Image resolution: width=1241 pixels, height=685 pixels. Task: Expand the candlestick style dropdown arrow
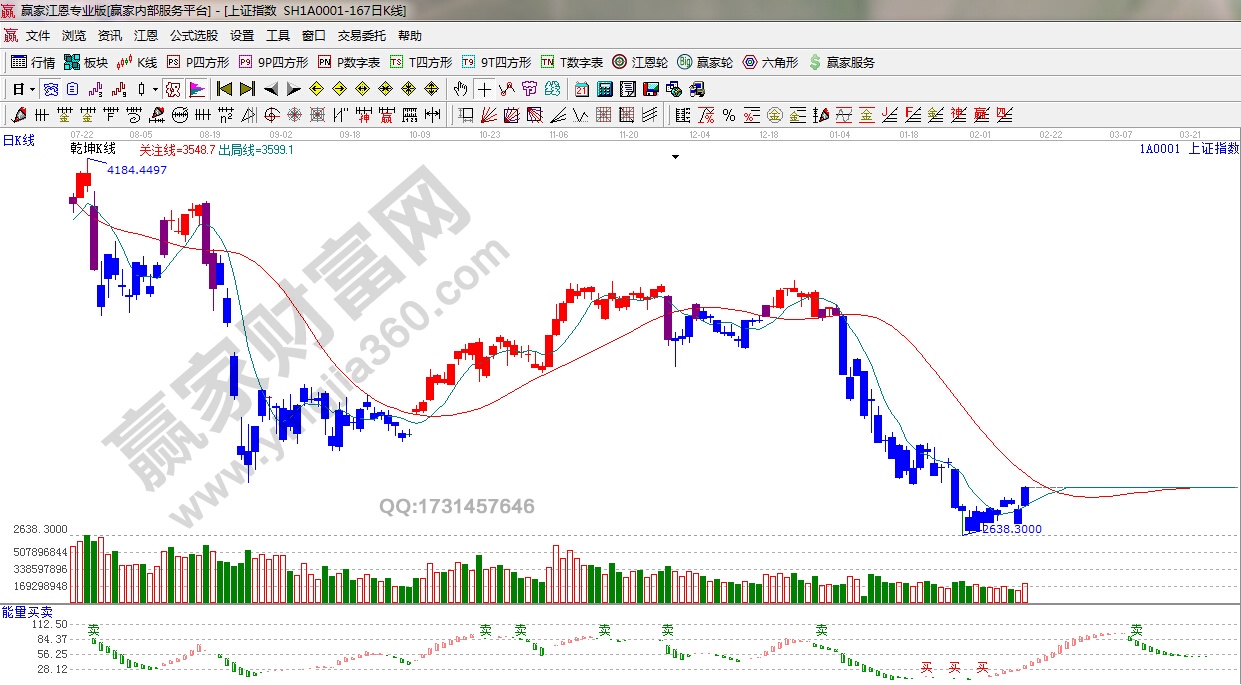pos(155,88)
